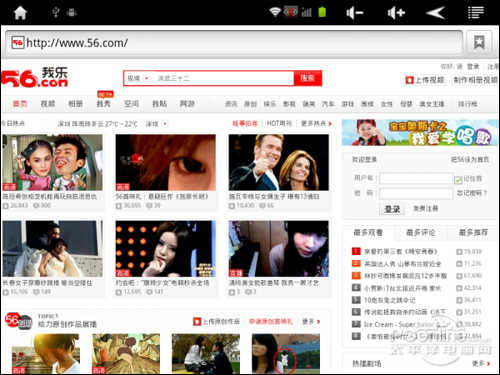Click the password input field
500x375 pixels.
pos(416,193)
